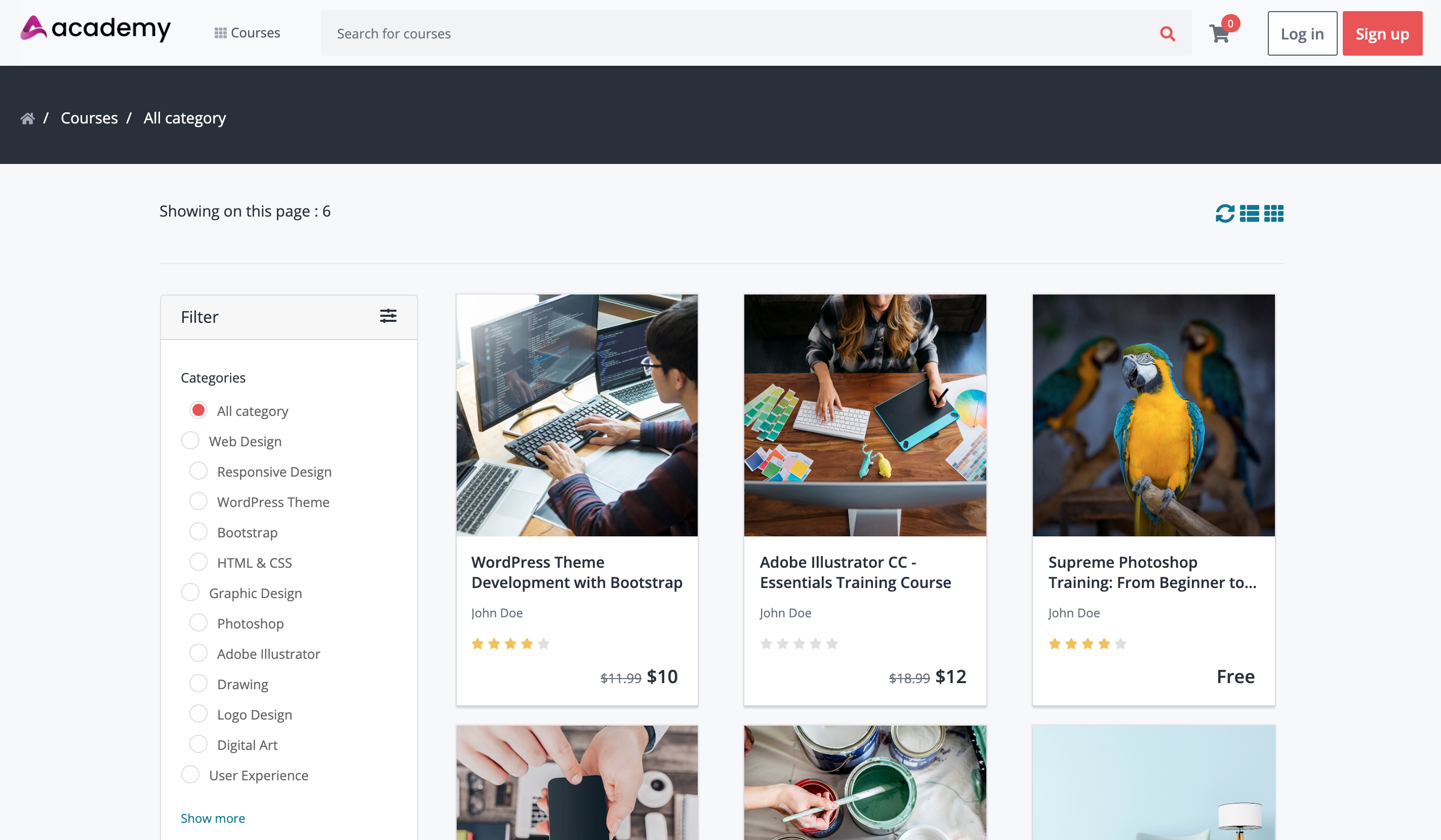Select the User Experience category radio
Viewport: 1441px width, 840px height.
[190, 774]
